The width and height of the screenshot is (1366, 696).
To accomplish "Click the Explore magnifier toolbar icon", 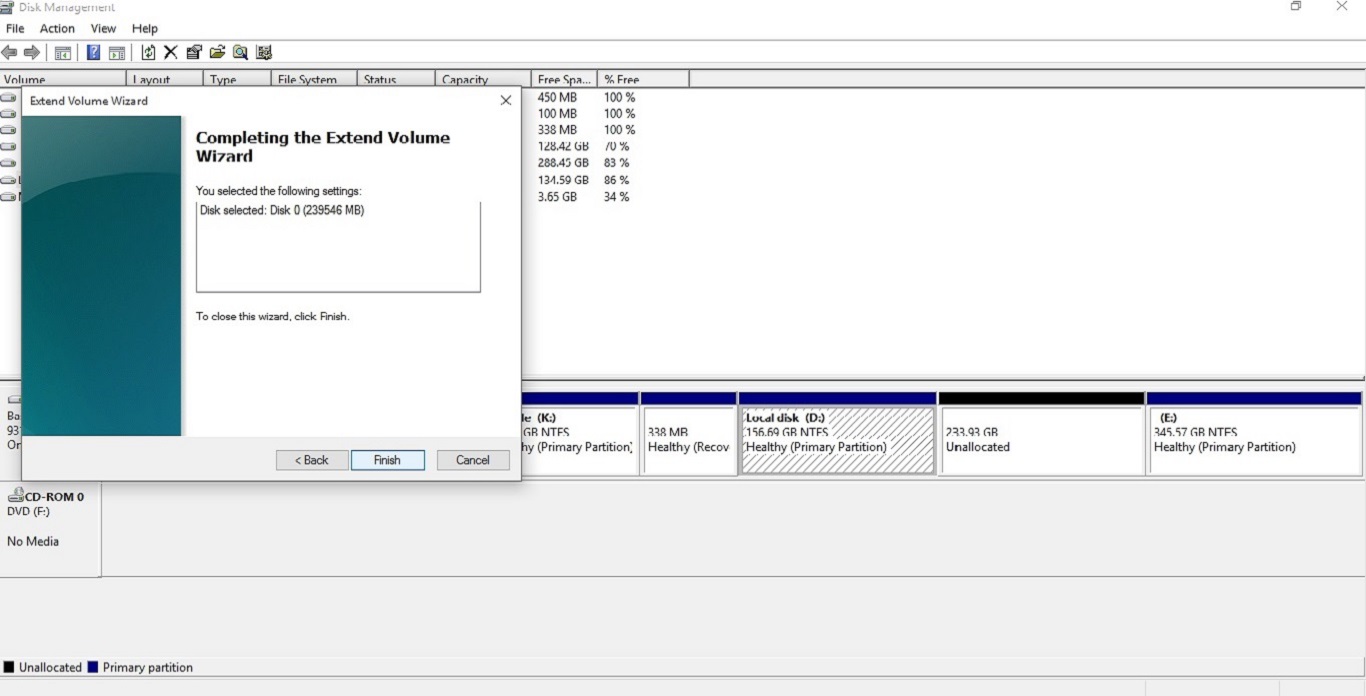I will [240, 52].
